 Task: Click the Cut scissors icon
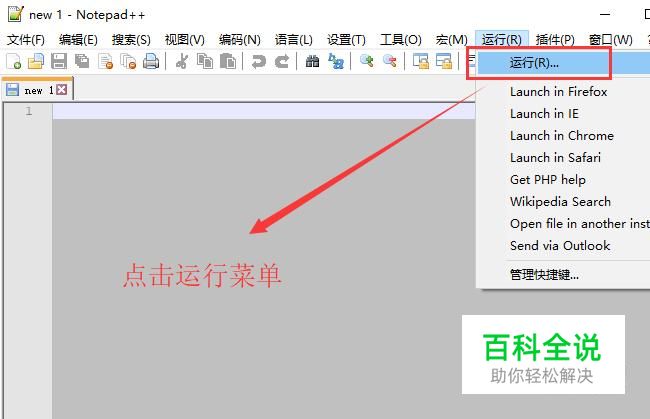point(182,61)
